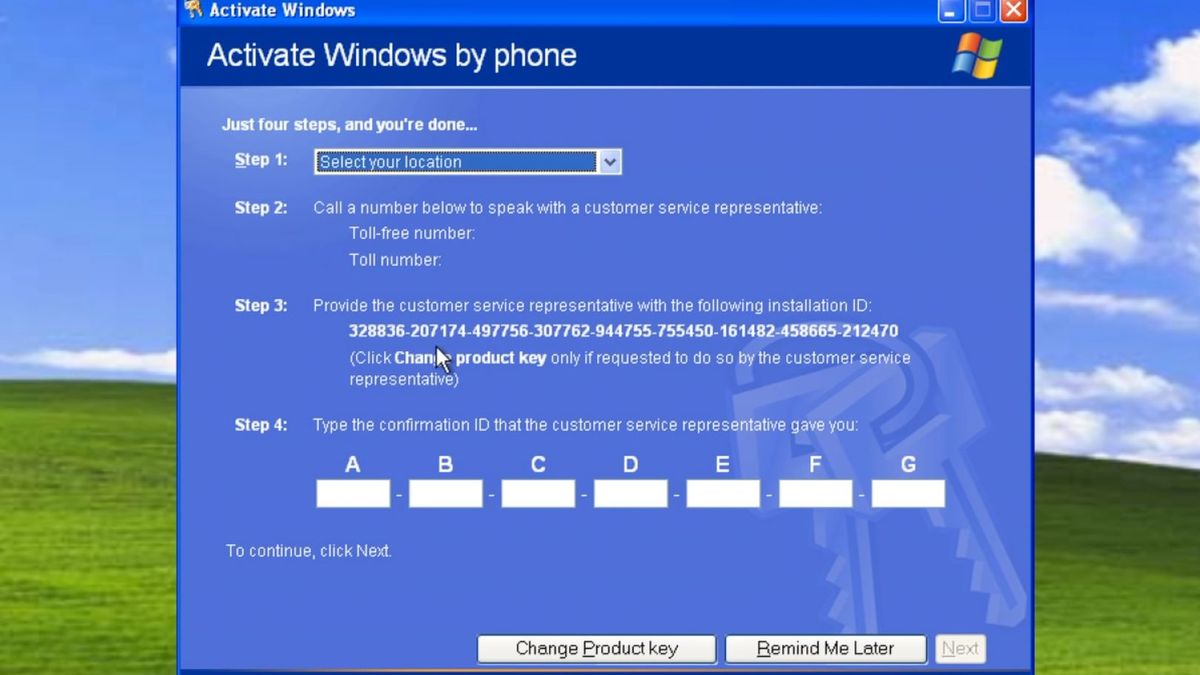Minimize the Activate Windows dialog
The height and width of the screenshot is (675, 1200).
coord(951,11)
